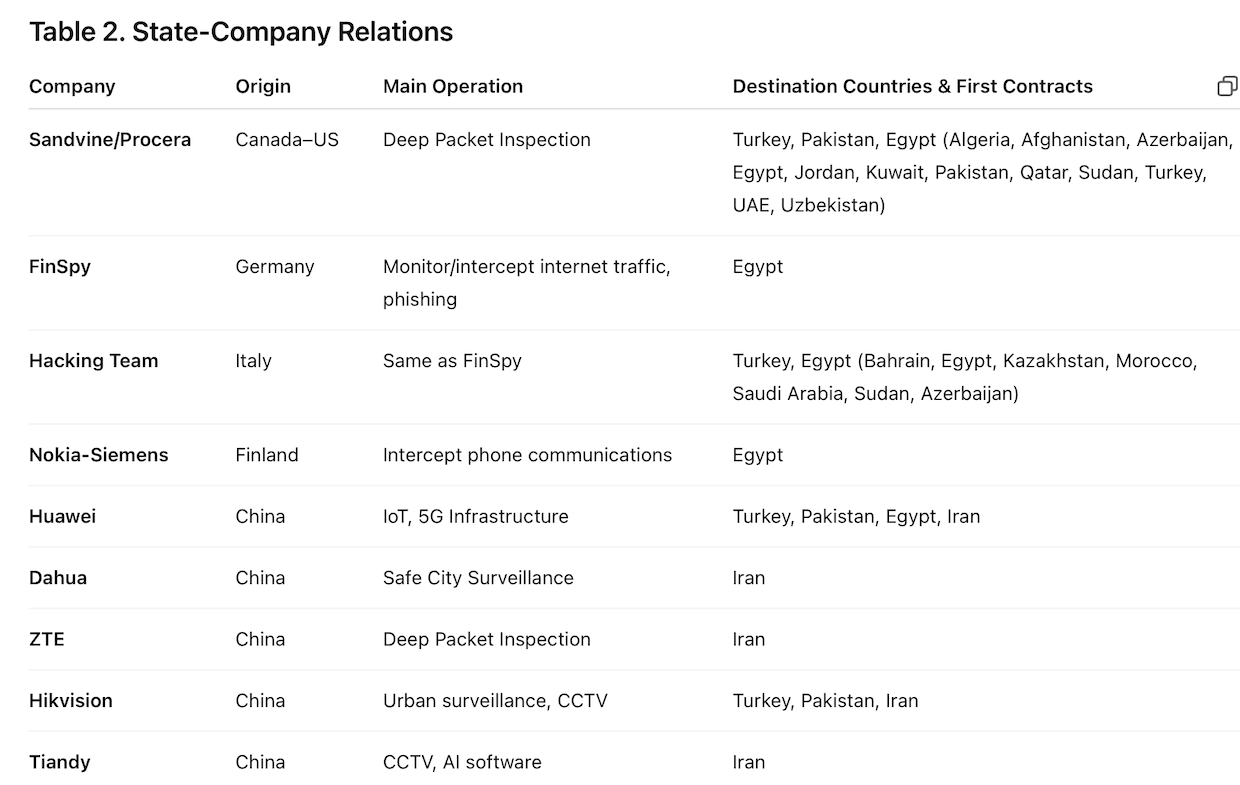
Task: Select the Nokia-Siemens company cell
Action: 99,455
